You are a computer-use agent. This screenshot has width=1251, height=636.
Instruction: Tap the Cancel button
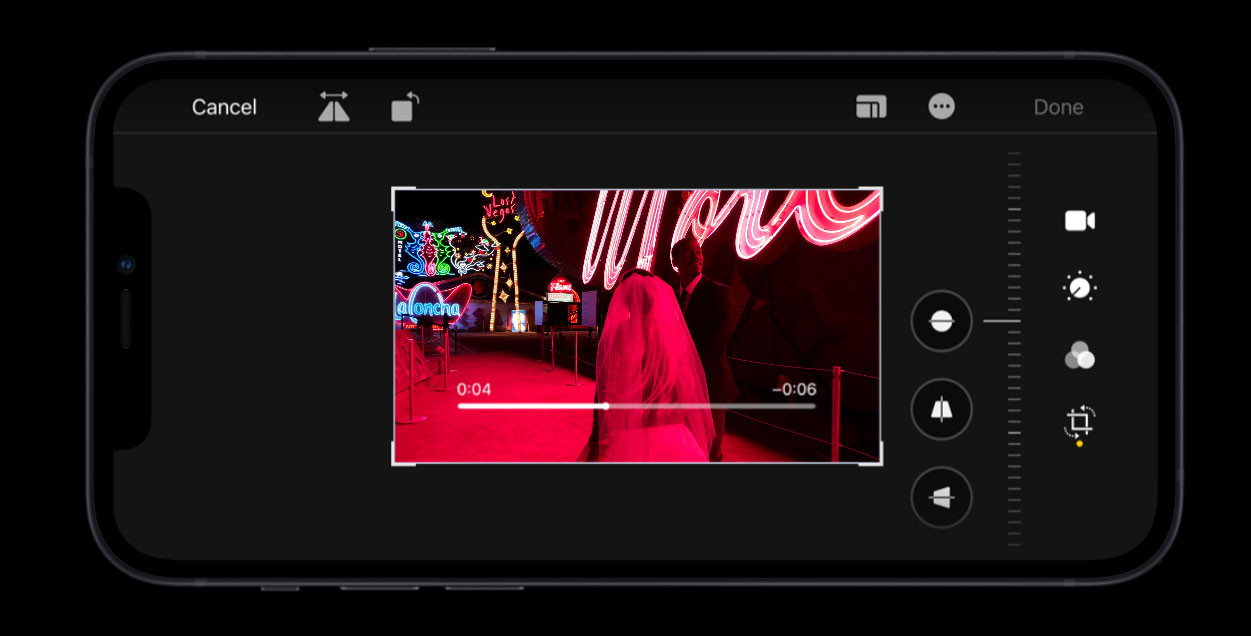pos(224,107)
